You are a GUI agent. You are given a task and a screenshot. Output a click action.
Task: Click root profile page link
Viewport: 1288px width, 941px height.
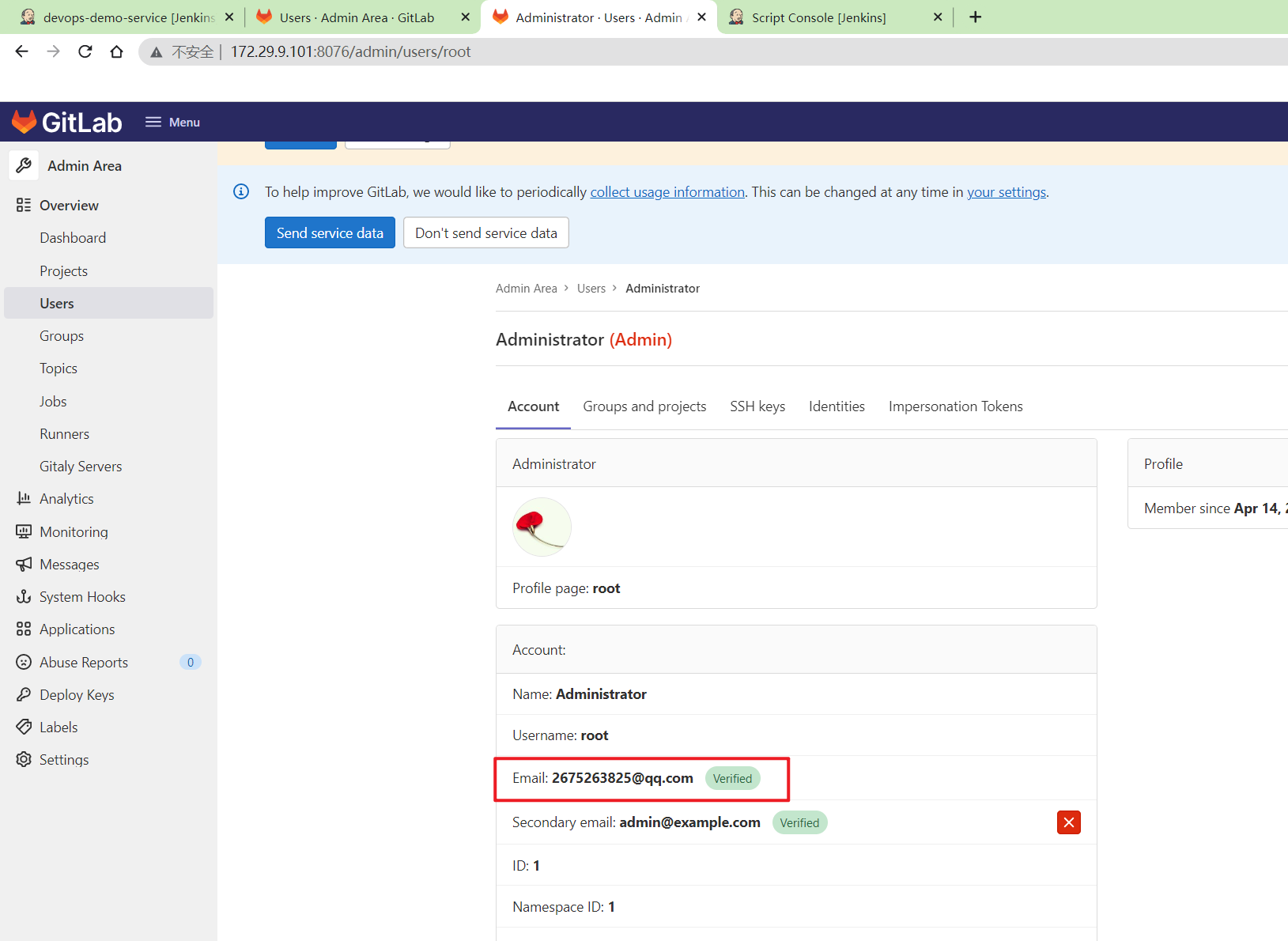pyautogui.click(x=606, y=588)
